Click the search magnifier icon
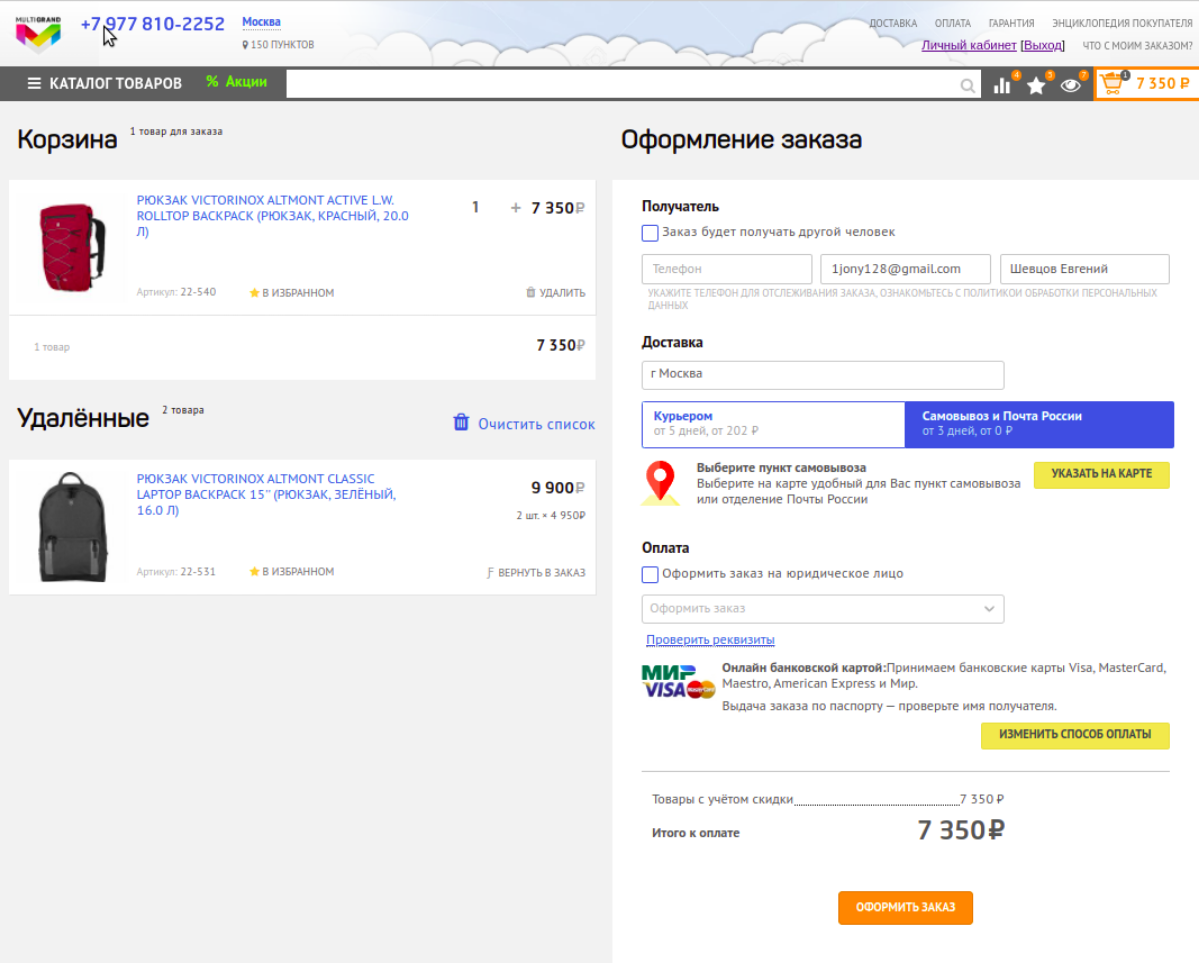This screenshot has width=1199, height=963. pos(967,86)
